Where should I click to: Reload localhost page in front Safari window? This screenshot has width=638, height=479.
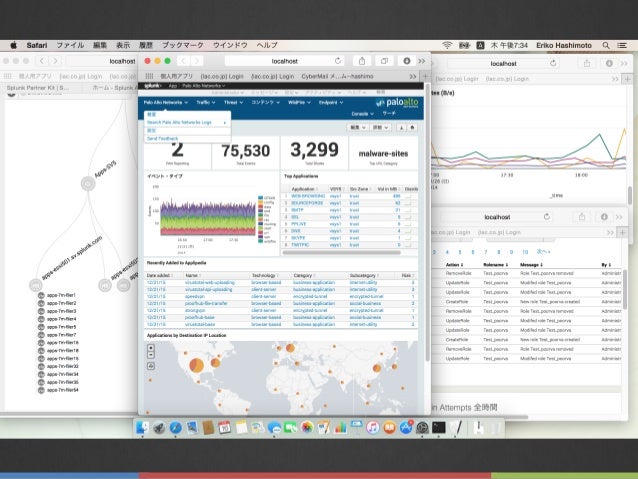point(338,61)
